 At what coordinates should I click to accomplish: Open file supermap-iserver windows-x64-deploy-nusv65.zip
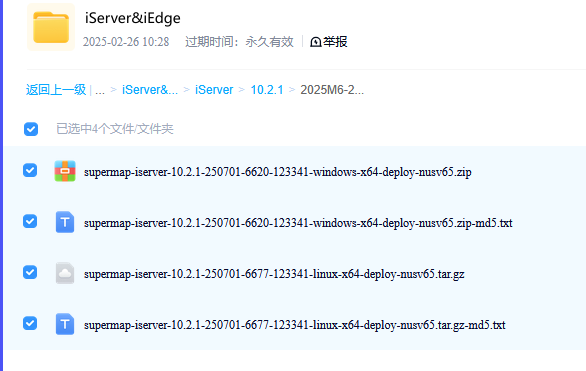point(278,172)
